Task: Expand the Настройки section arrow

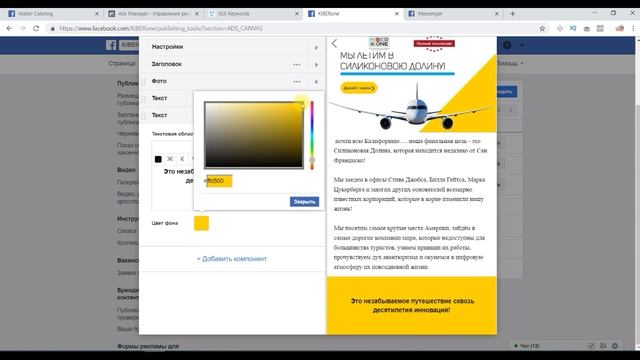Action: pyautogui.click(x=316, y=47)
